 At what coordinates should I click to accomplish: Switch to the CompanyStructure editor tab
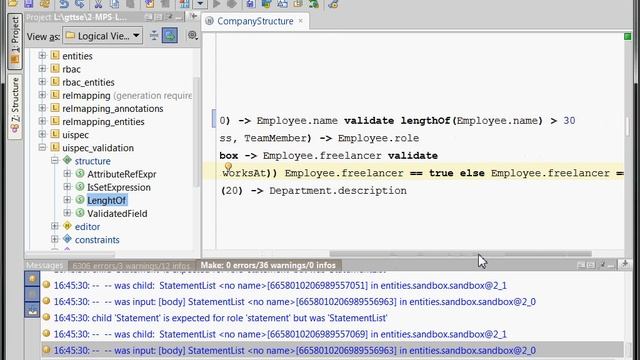255,21
